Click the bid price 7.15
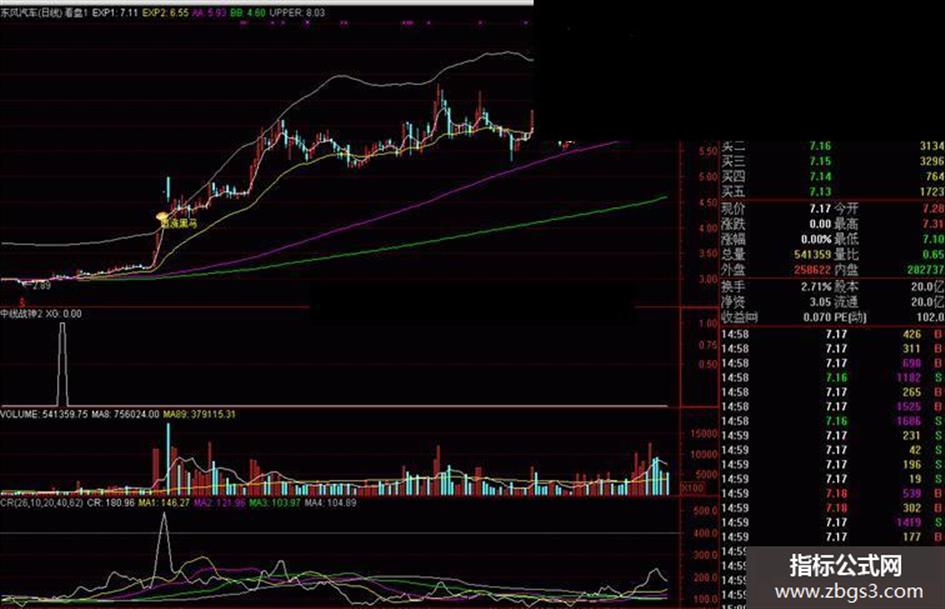Viewport: 945px width, 609px height. coord(820,161)
